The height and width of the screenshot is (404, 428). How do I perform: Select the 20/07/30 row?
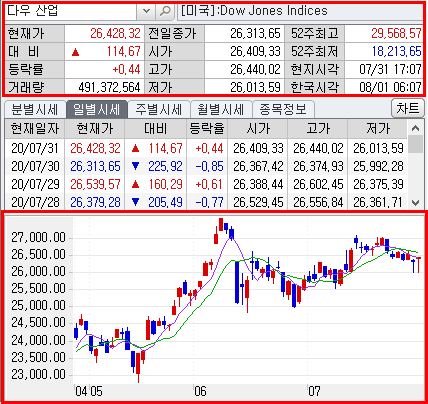pos(206,166)
